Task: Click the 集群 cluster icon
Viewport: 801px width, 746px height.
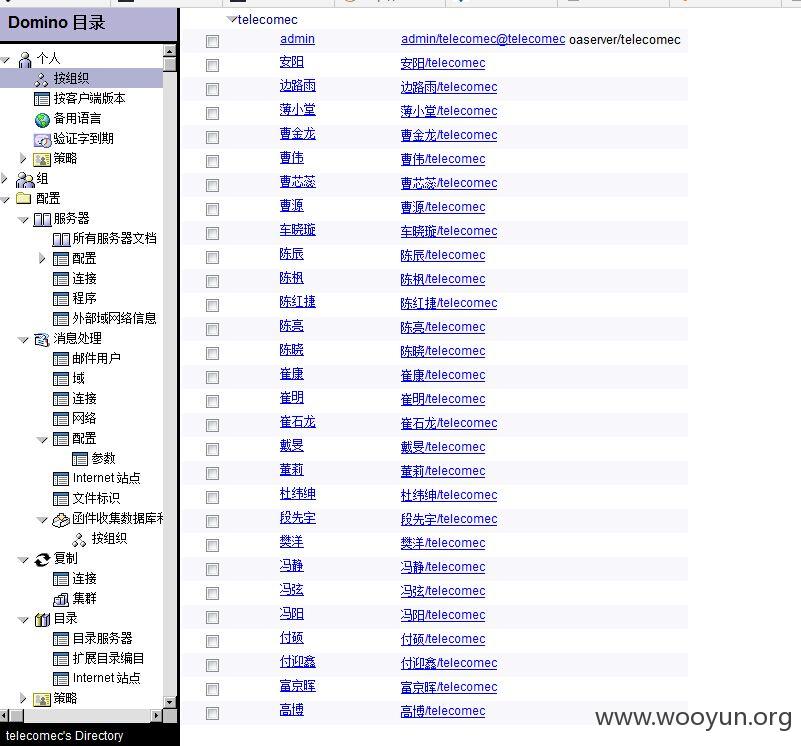Action: pos(61,599)
